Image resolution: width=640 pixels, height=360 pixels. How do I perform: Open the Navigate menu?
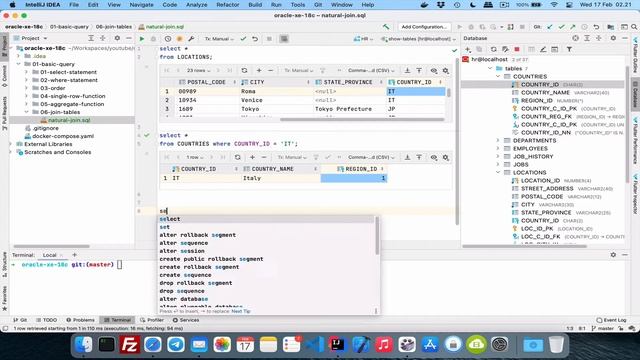(141, 5)
